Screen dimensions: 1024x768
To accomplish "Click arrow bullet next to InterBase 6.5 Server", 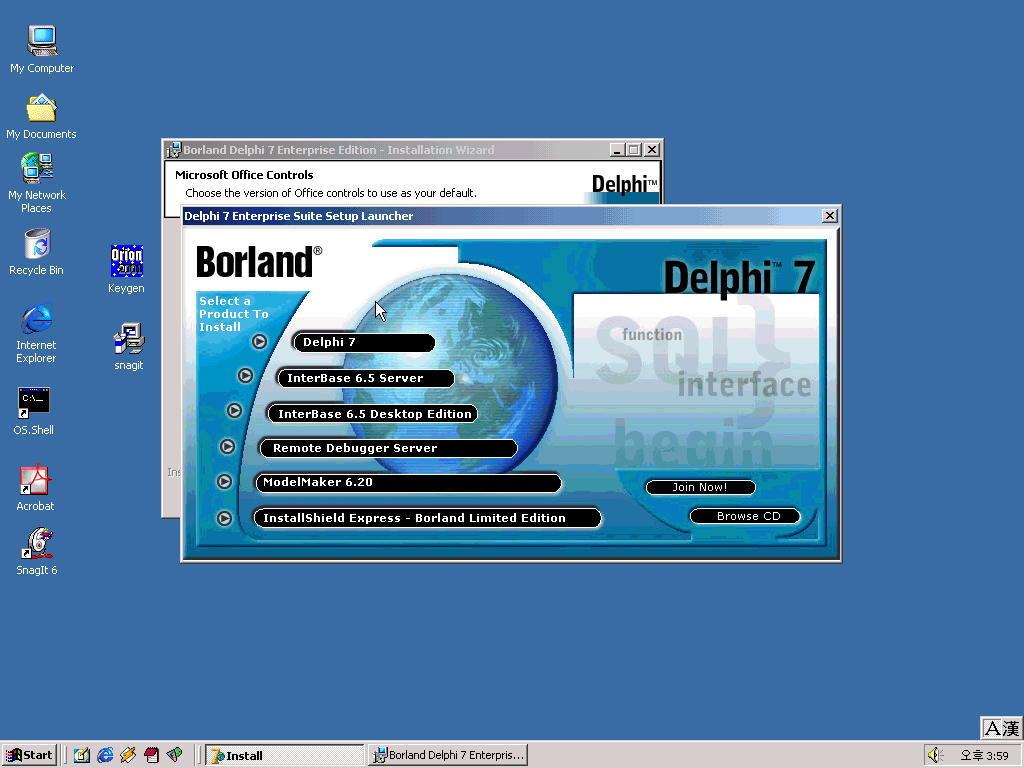I will [x=245, y=376].
